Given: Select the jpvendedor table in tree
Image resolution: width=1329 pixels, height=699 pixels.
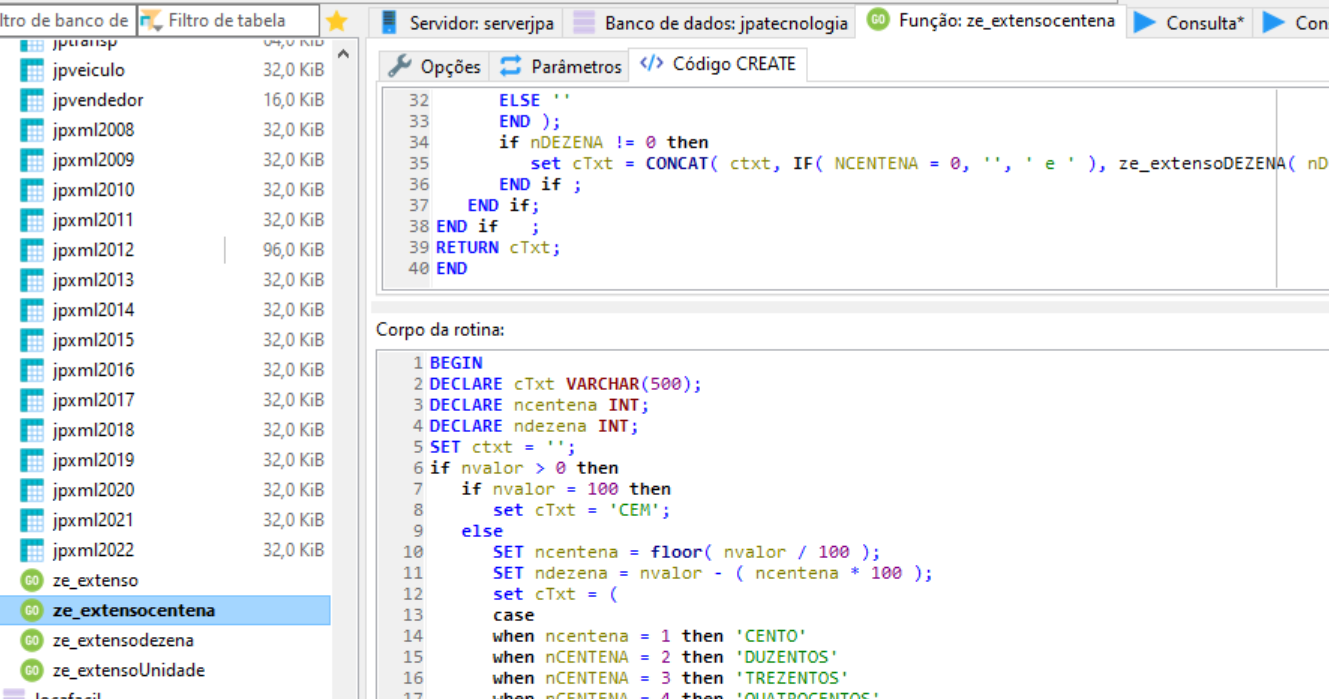Looking at the screenshot, I should coord(98,100).
